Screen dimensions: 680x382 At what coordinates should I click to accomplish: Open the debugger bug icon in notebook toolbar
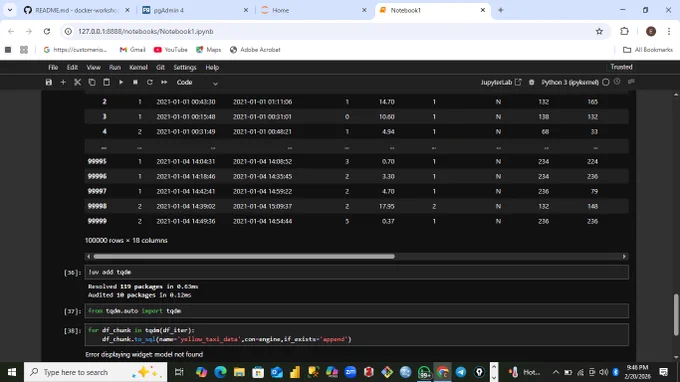coord(531,82)
